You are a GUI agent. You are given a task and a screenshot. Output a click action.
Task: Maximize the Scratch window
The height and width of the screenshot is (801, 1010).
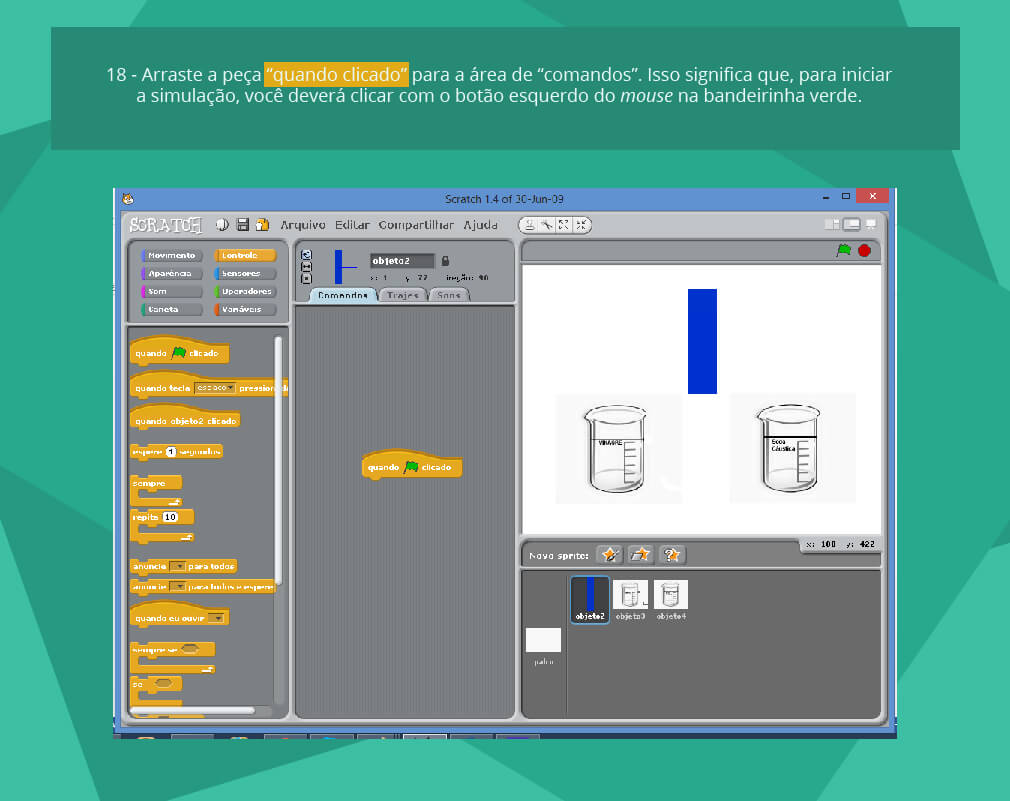tap(846, 196)
